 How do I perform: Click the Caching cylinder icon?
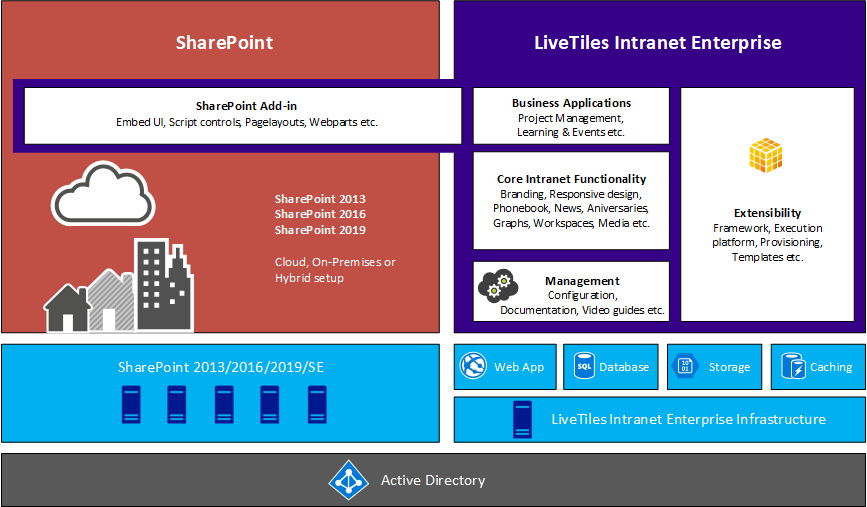tap(793, 366)
